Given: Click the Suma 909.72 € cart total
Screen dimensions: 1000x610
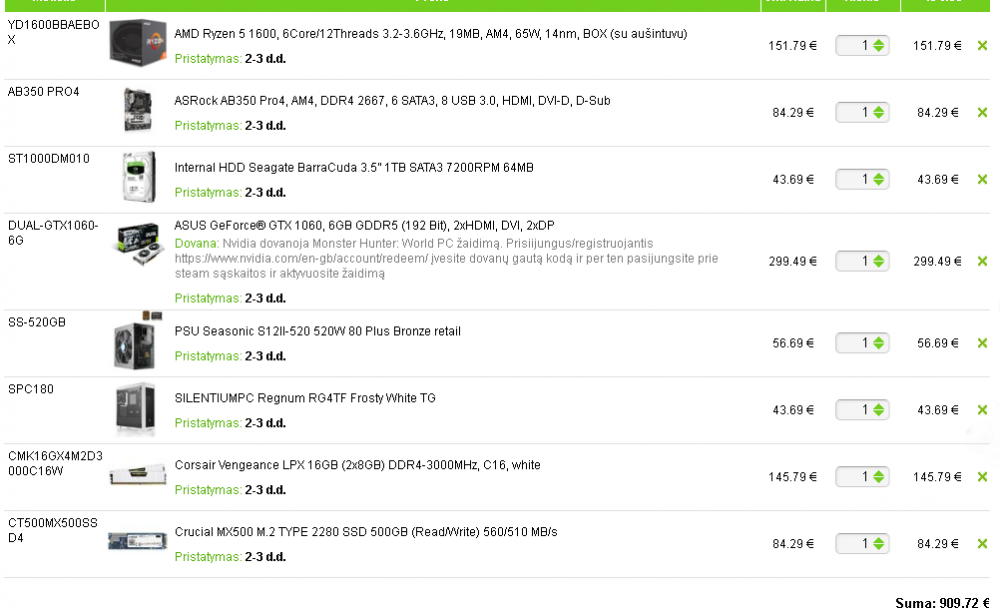Looking at the screenshot, I should (943, 603).
